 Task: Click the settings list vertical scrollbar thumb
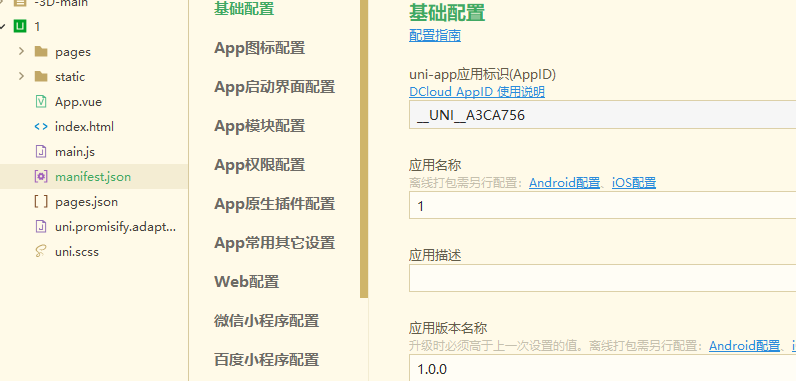pyautogui.click(x=364, y=149)
